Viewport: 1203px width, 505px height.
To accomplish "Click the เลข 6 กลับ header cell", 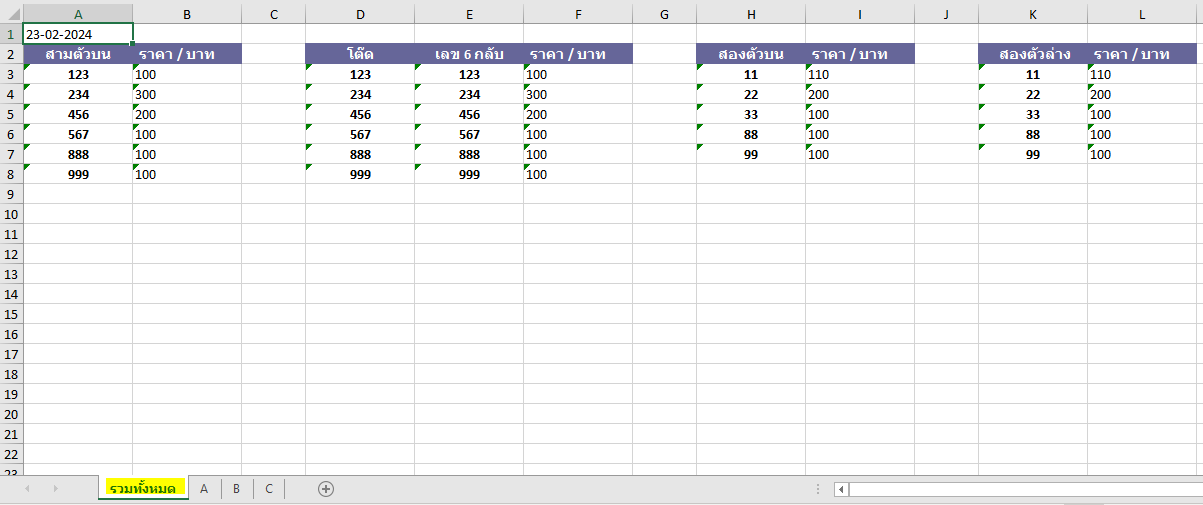I will coord(469,54).
